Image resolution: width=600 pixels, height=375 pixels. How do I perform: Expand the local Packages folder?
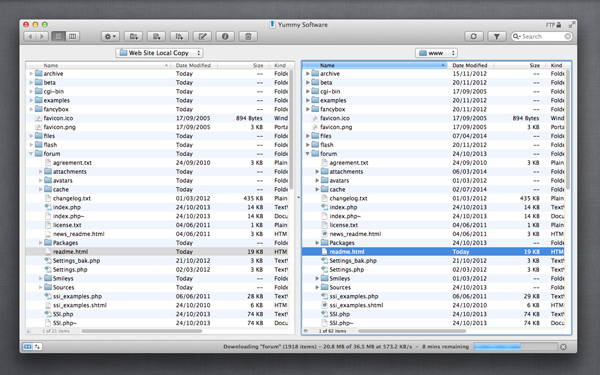[x=41, y=243]
